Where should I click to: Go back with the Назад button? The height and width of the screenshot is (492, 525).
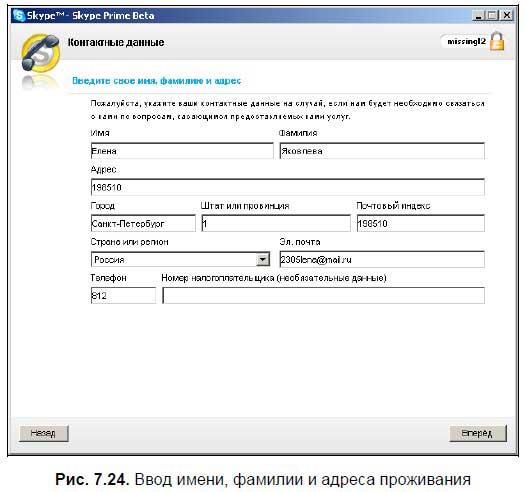44,433
